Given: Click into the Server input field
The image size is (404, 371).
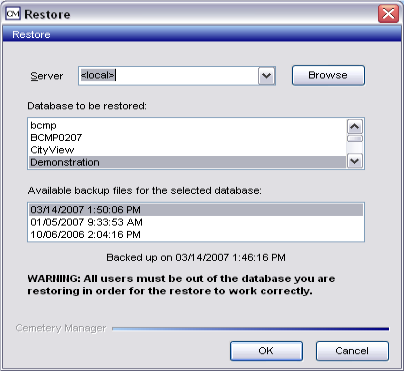Looking at the screenshot, I should point(169,76).
